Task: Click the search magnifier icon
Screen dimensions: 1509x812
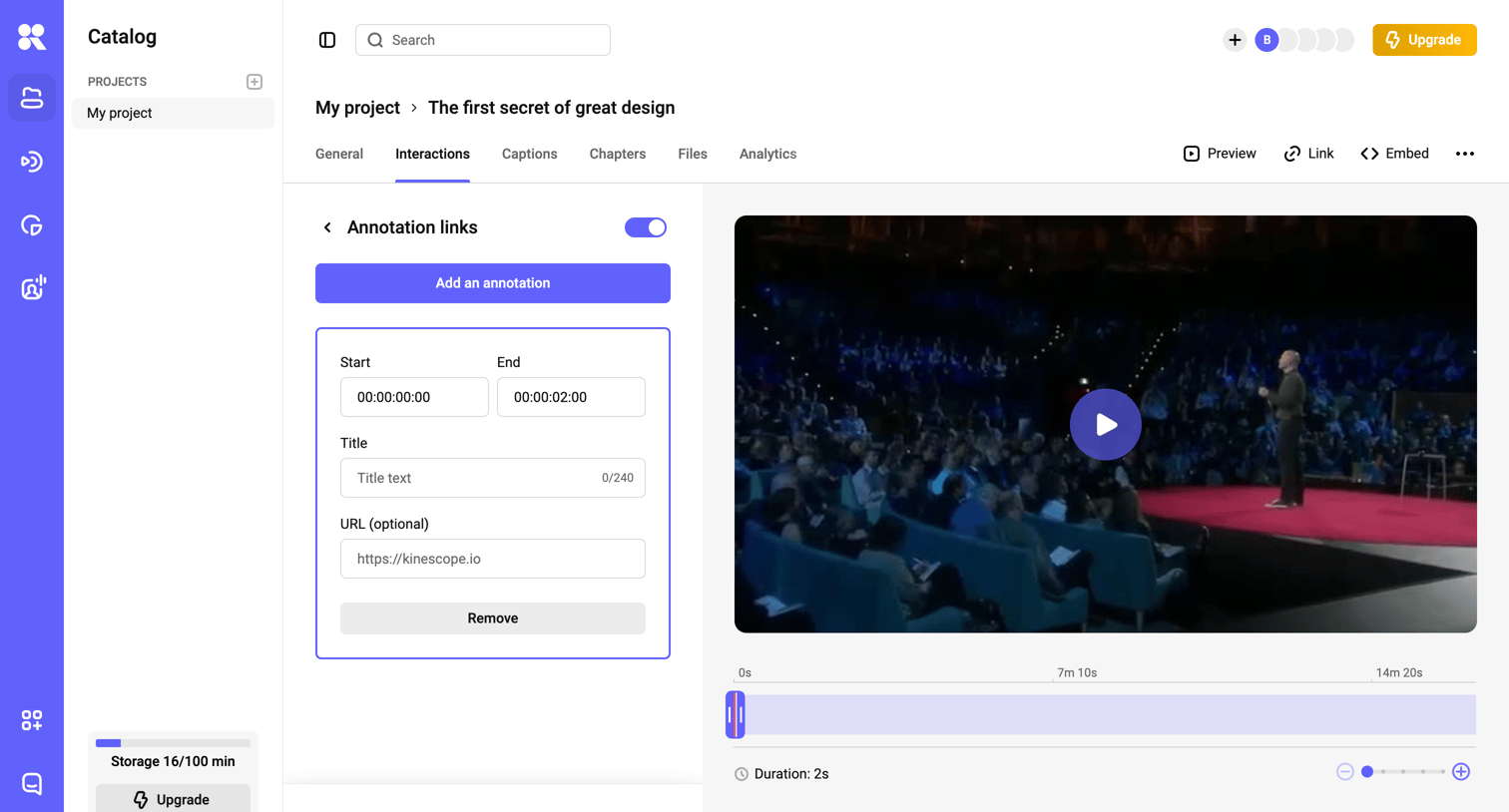Action: (375, 40)
